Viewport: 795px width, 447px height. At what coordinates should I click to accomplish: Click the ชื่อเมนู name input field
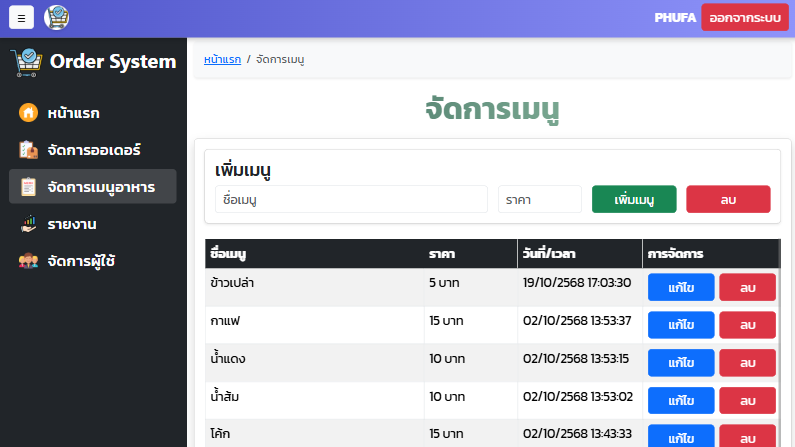[x=351, y=199]
